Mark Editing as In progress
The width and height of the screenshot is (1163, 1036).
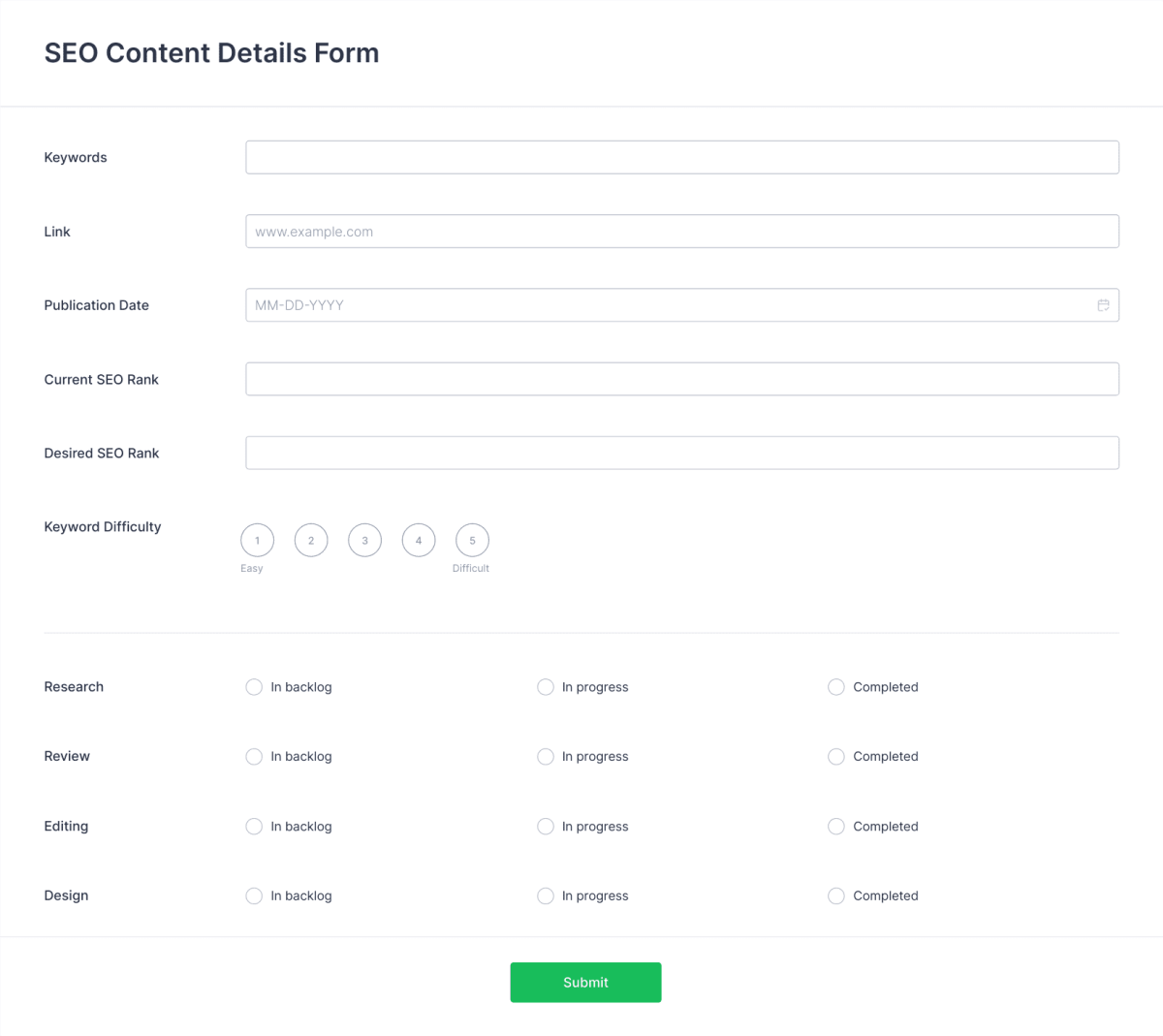546,826
